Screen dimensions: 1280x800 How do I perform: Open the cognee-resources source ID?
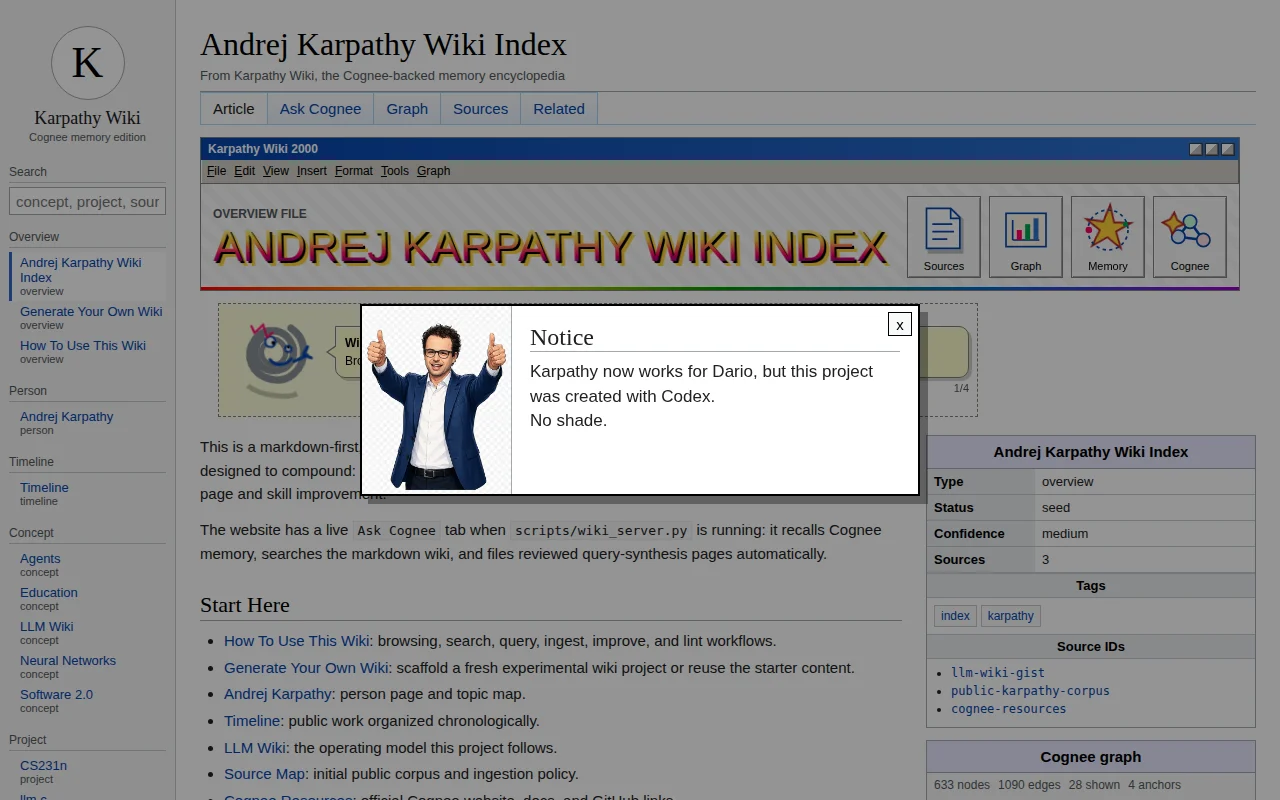pyautogui.click(x=1009, y=709)
